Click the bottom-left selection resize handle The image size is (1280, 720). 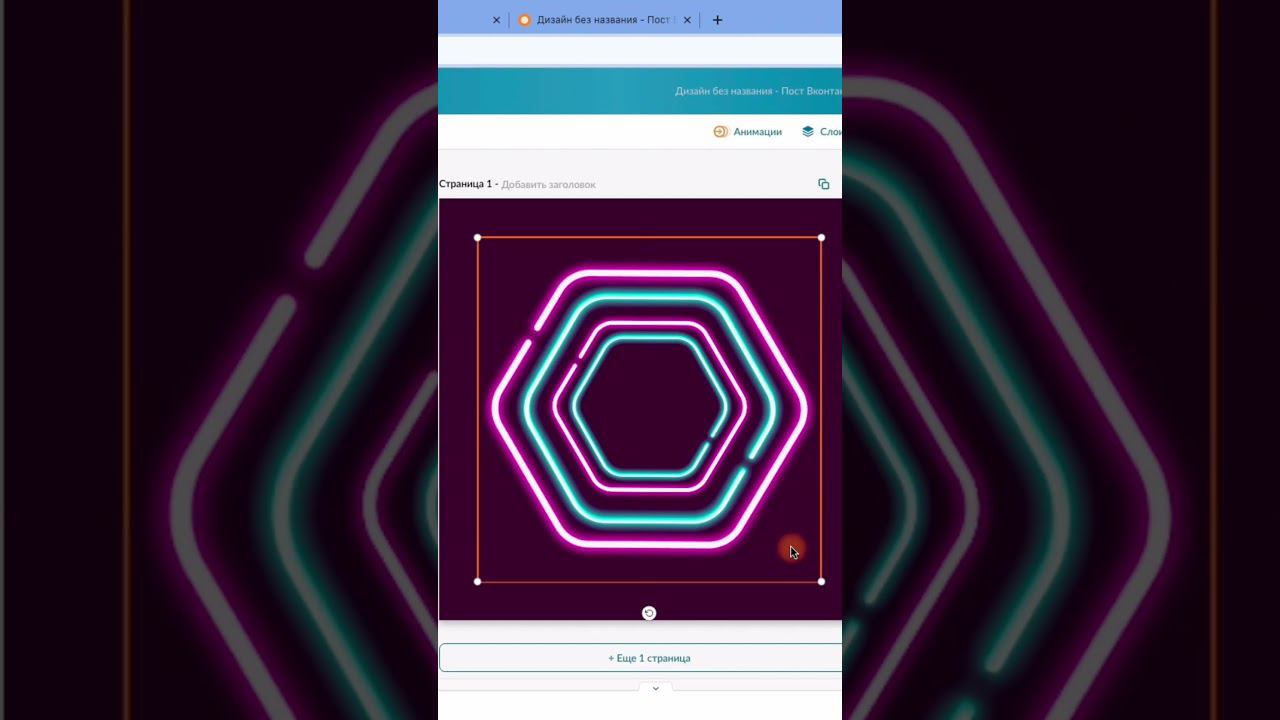(477, 581)
